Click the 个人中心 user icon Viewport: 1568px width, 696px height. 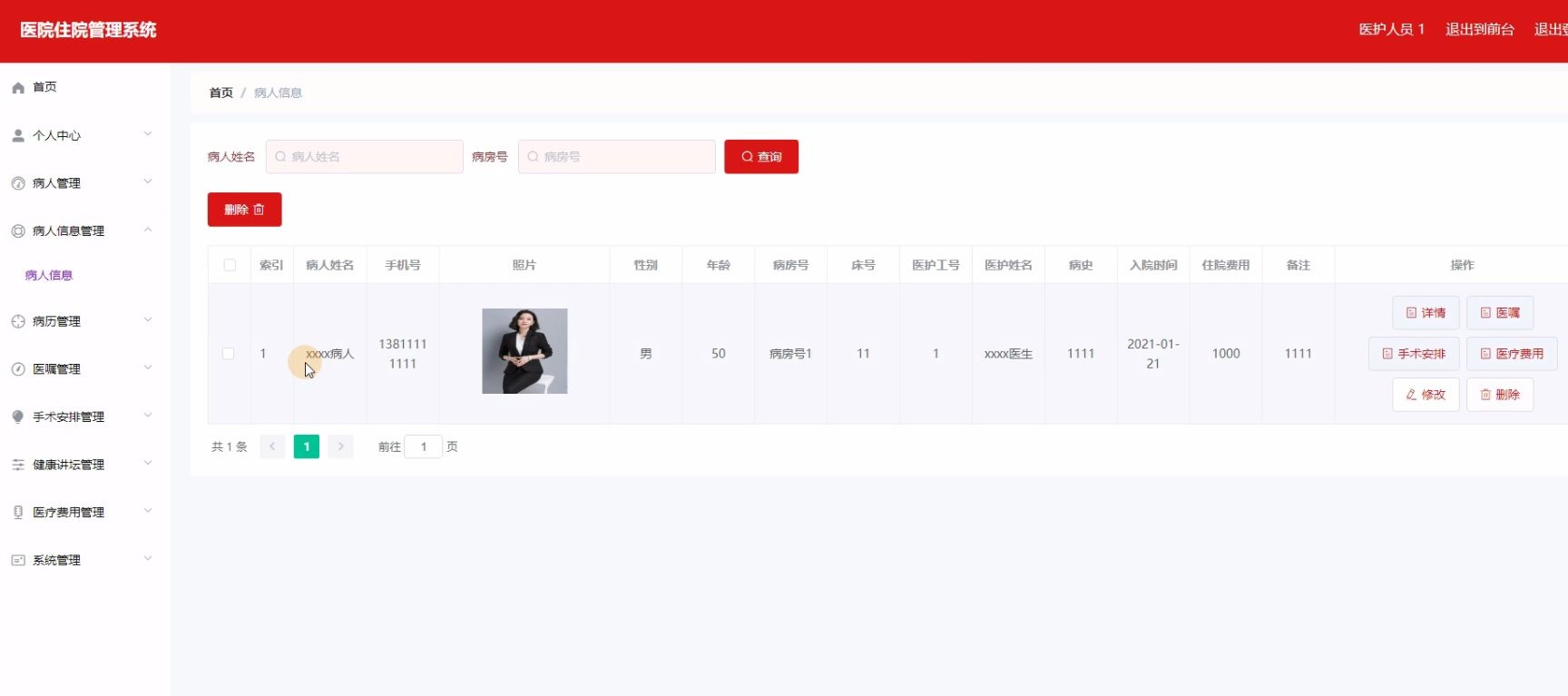click(x=18, y=135)
